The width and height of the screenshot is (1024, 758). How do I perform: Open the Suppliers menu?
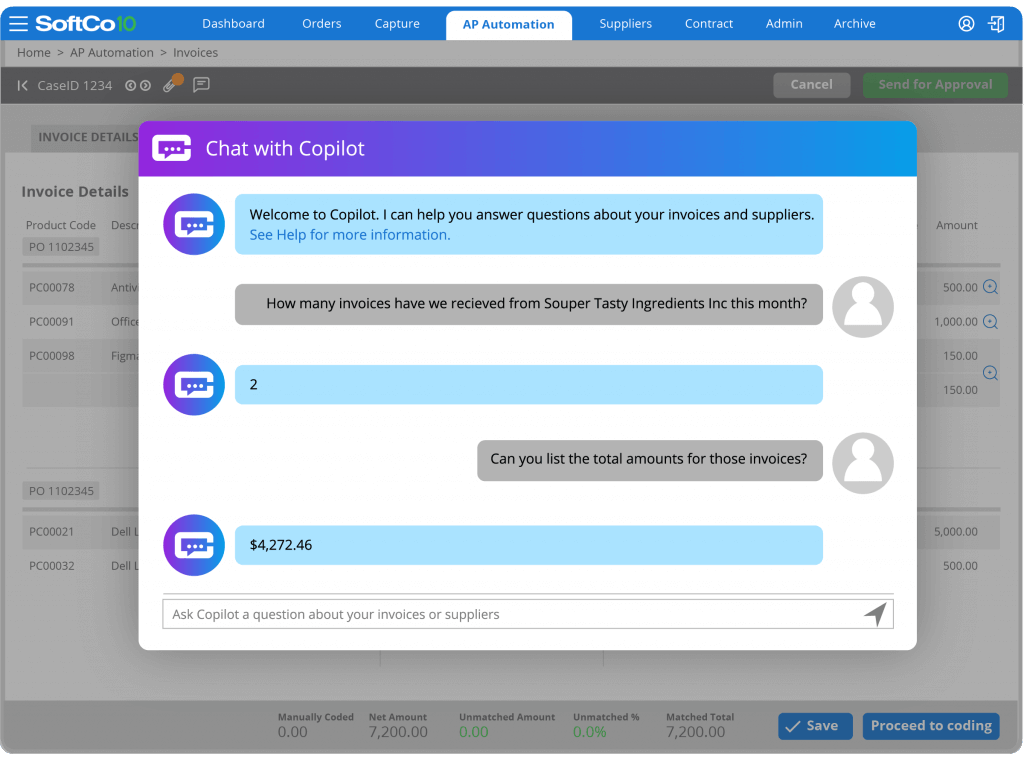[x=626, y=24]
